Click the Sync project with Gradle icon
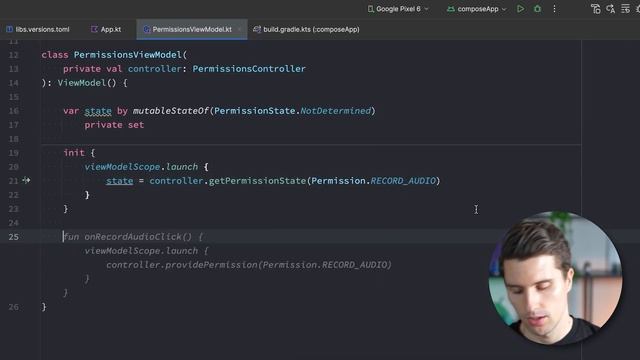Viewport: 640px width, 360px height. [x=596, y=9]
